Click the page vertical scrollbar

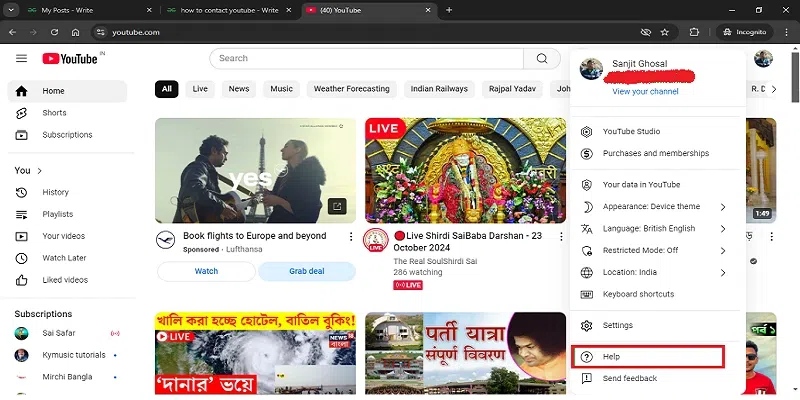[795, 77]
